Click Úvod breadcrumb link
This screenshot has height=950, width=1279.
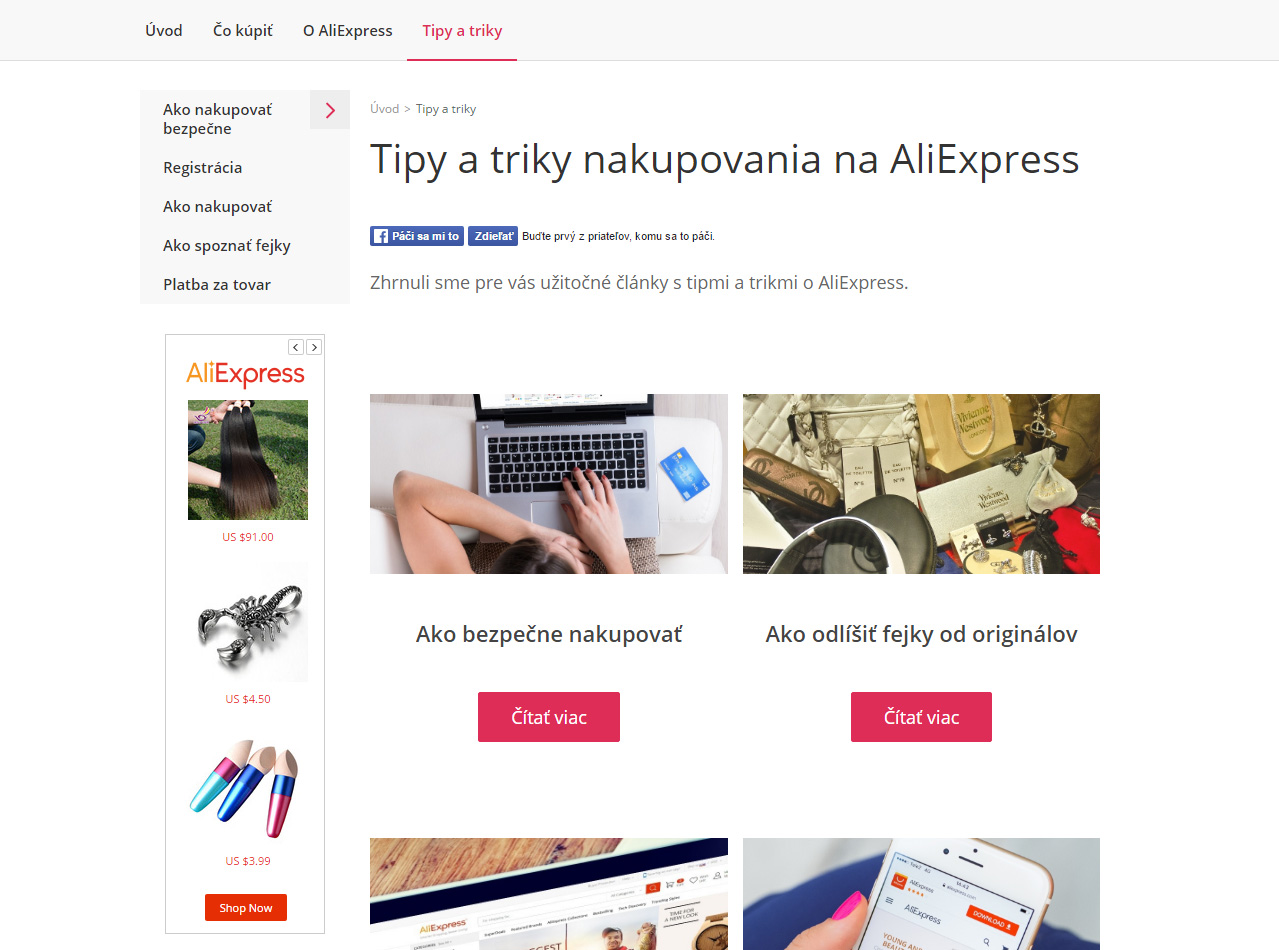point(384,109)
